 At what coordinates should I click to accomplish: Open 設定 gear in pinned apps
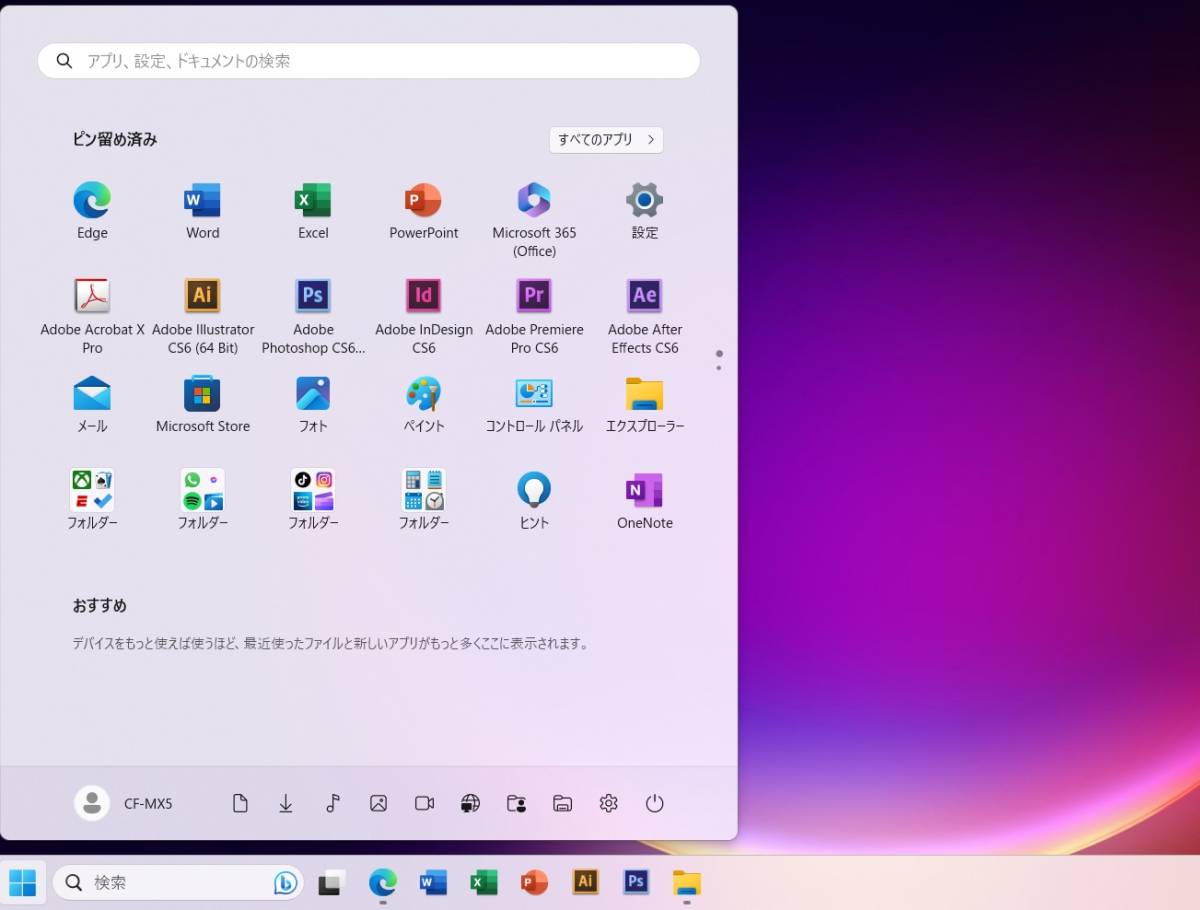pyautogui.click(x=644, y=201)
